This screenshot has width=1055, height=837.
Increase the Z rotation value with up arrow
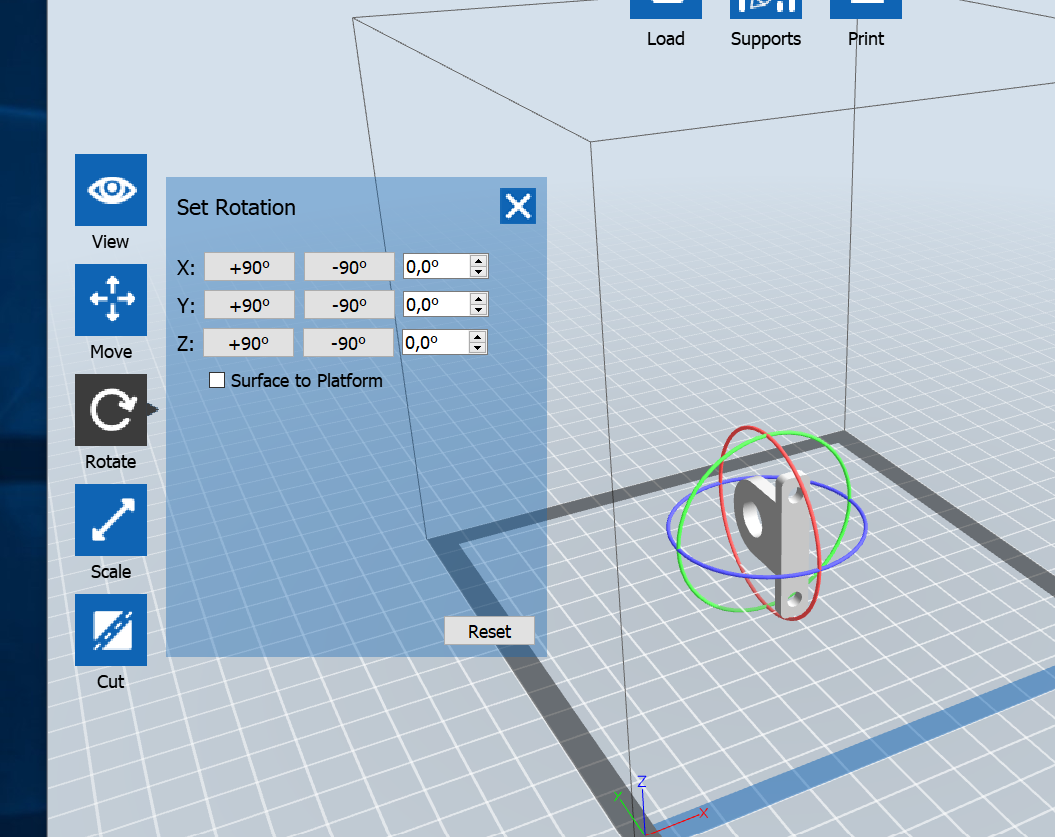(478, 338)
